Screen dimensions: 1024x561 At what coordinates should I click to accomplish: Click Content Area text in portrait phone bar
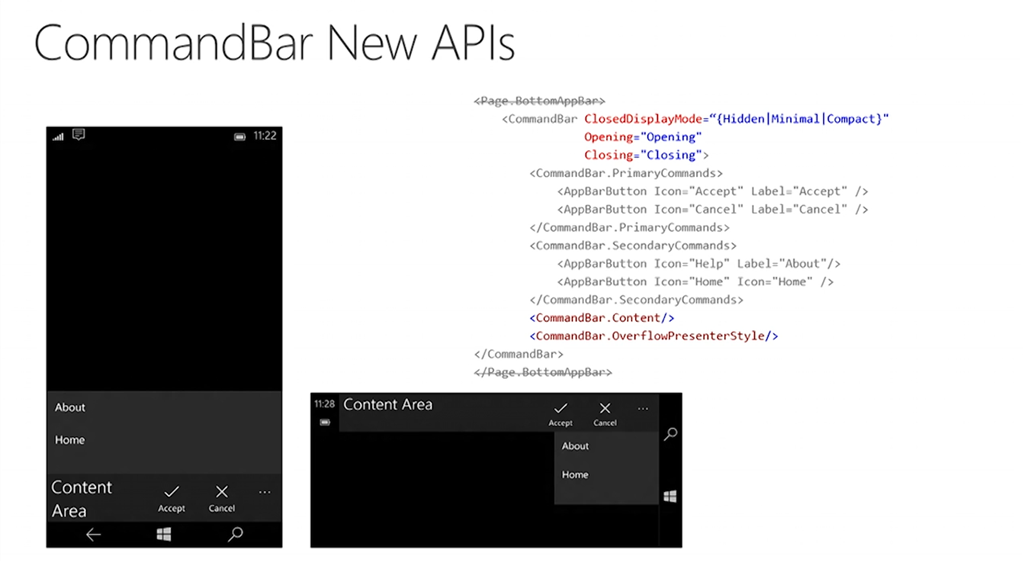point(82,499)
